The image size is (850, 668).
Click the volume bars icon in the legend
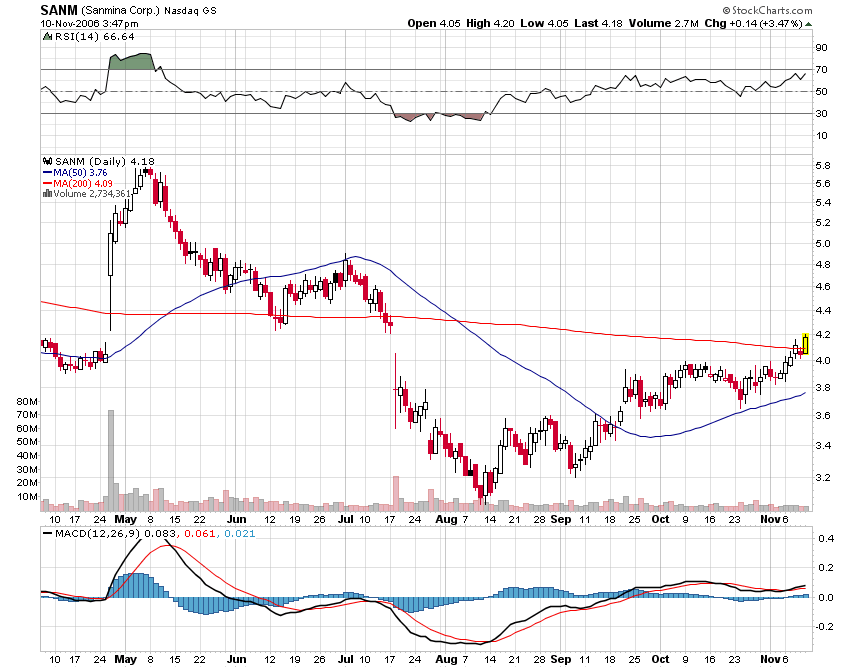[x=48, y=194]
